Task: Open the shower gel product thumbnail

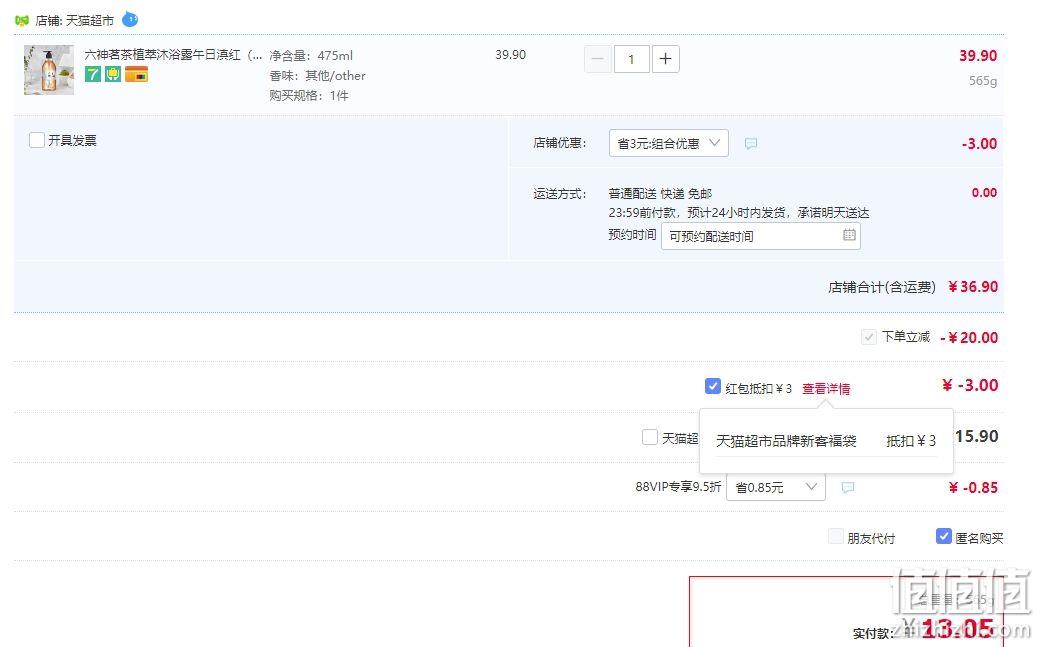Action: click(x=49, y=70)
